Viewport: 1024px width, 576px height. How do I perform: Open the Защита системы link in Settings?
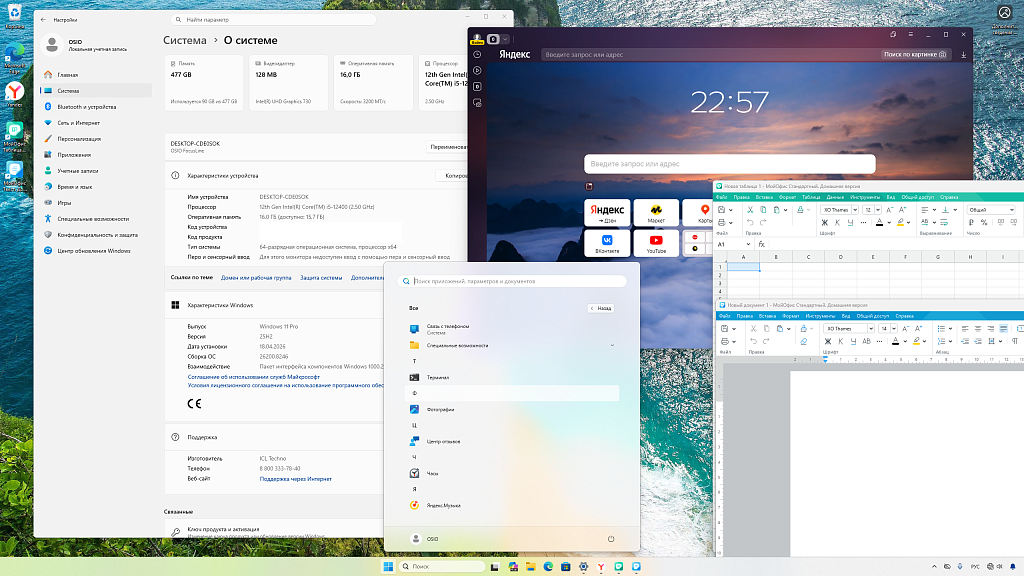[x=321, y=278]
